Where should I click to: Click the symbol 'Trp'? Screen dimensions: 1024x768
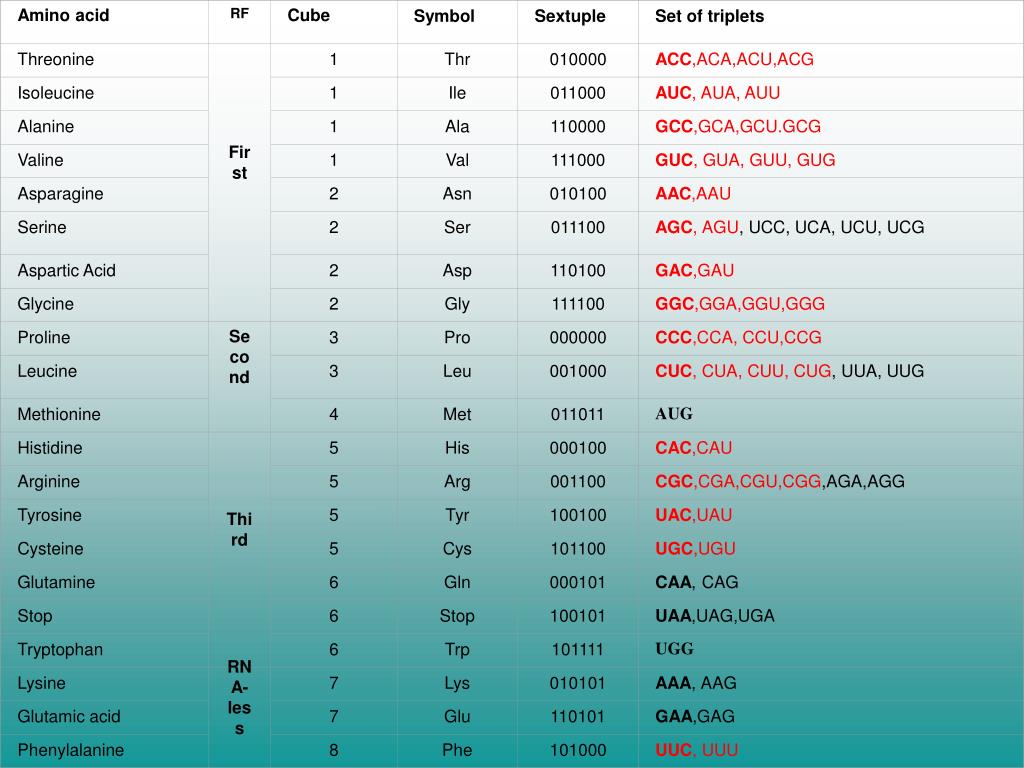click(457, 650)
